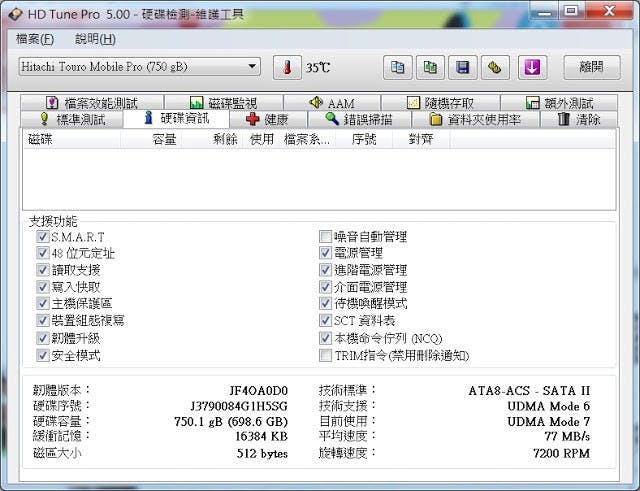Click the 對齊 column header
This screenshot has height=491, width=640.
click(421, 140)
